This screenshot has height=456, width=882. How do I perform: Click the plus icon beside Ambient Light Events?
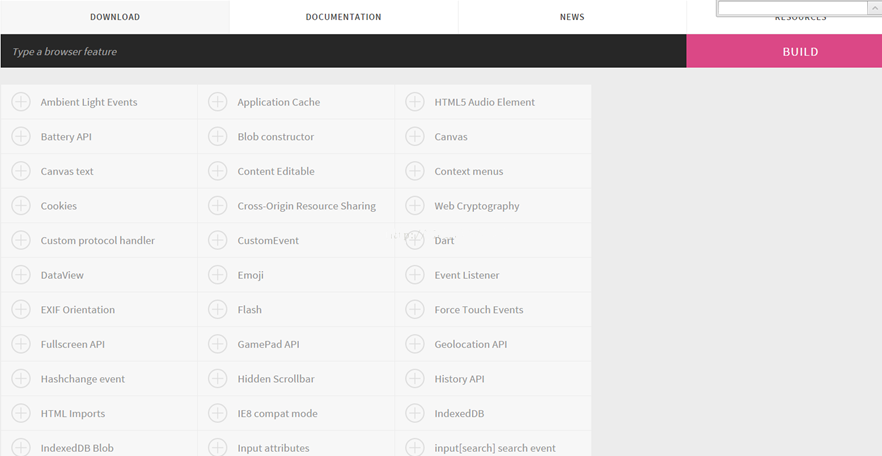(x=21, y=102)
